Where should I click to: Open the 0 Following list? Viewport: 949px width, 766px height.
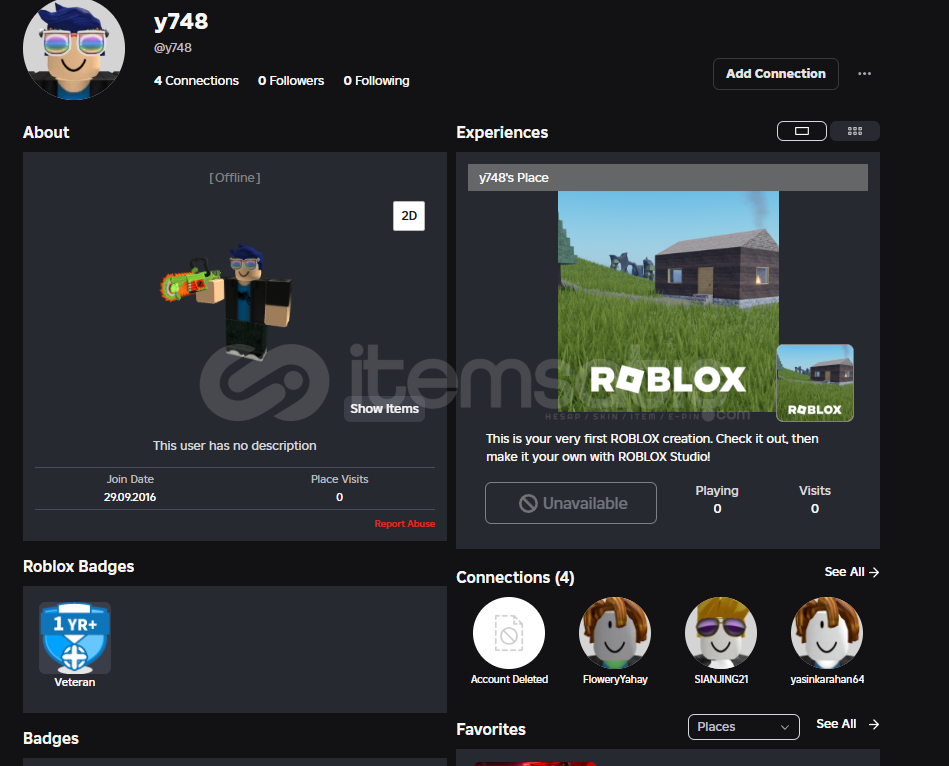click(376, 80)
